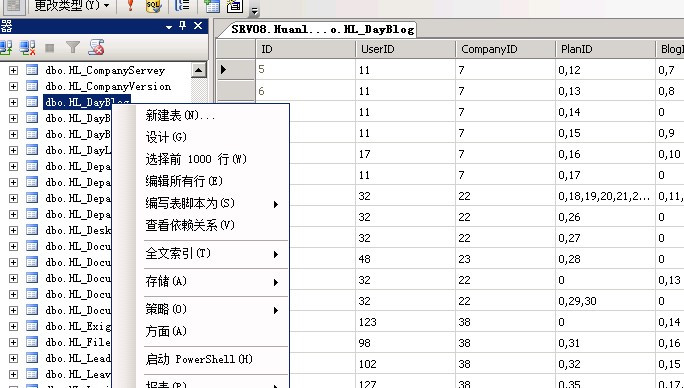The width and height of the screenshot is (684, 388).
Task: Click table icon of dbo.HL_Lead row
Action: click(32, 358)
